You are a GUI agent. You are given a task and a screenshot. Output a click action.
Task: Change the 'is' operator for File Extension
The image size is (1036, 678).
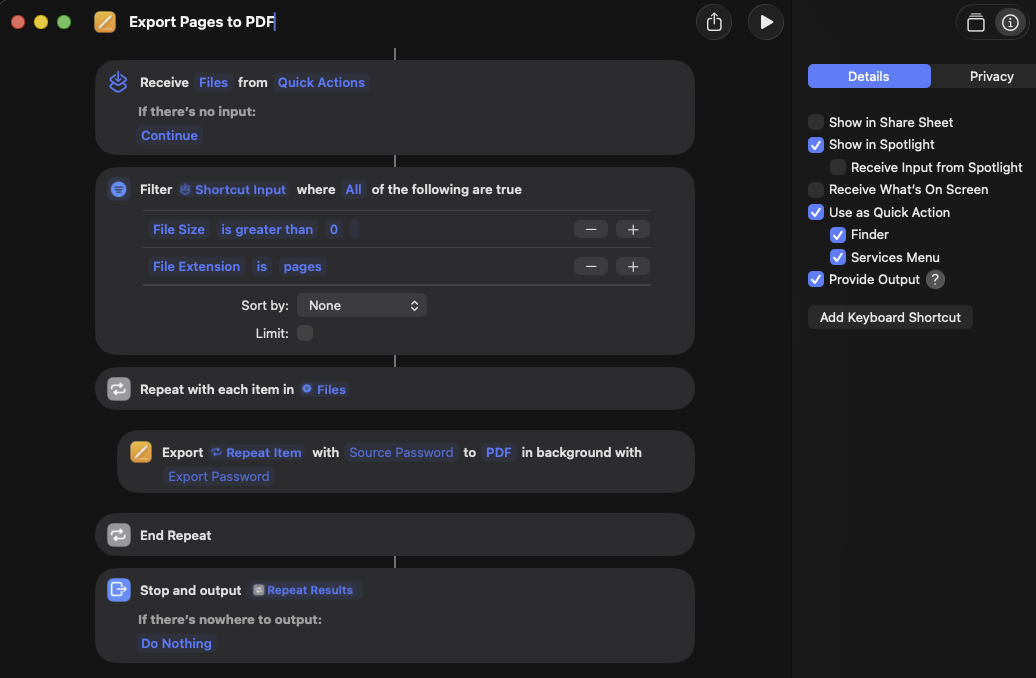[x=262, y=266]
